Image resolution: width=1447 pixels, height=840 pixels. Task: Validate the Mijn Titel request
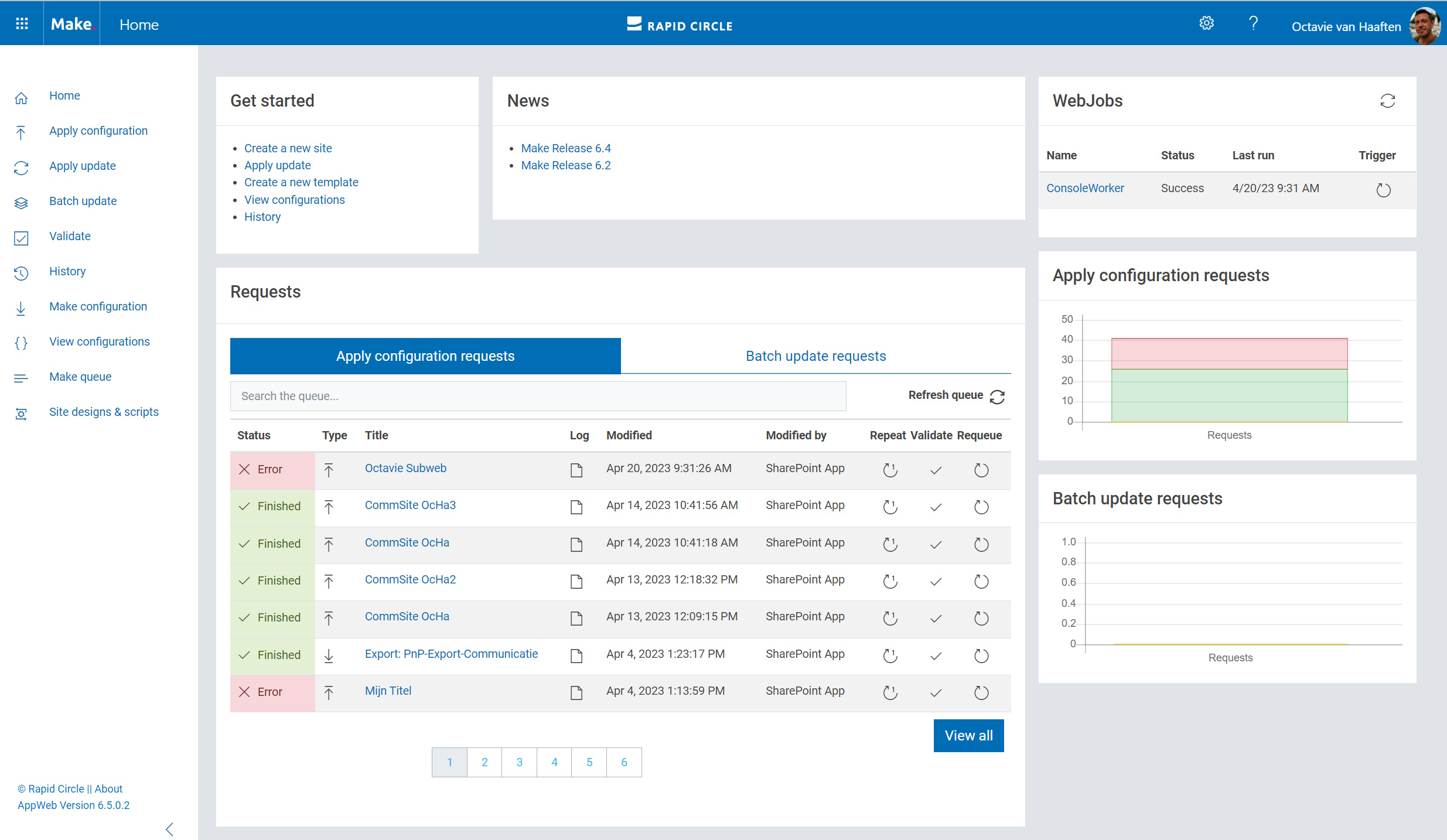tap(936, 692)
